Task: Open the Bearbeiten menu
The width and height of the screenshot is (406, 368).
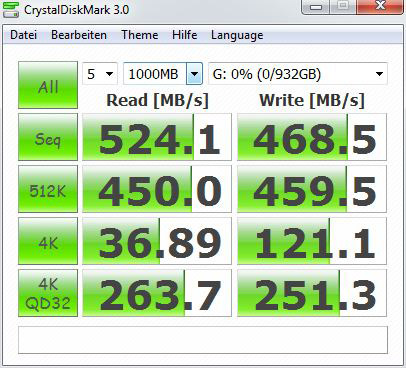Action: pos(79,35)
